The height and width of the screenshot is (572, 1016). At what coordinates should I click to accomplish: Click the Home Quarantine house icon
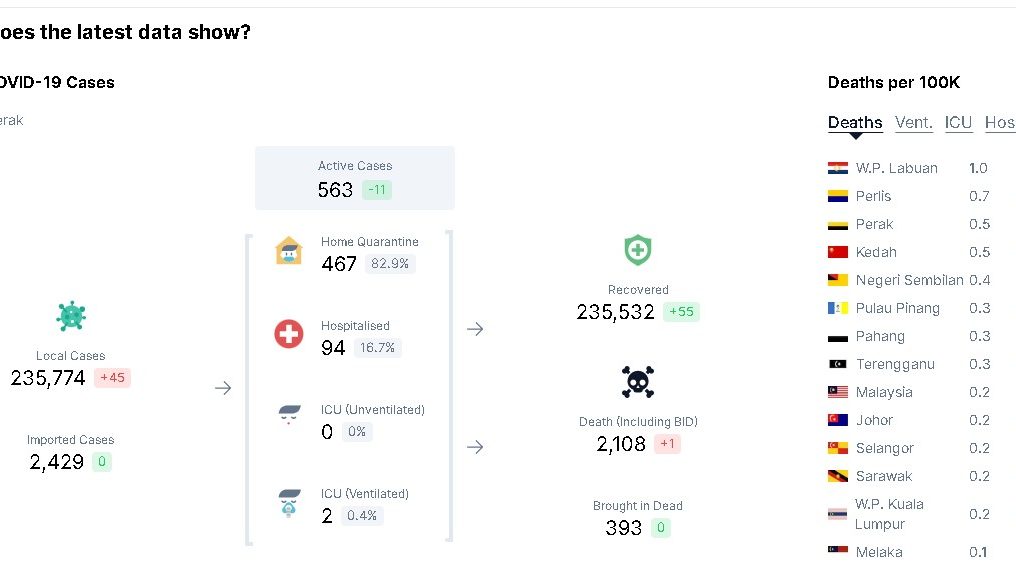tap(289, 251)
